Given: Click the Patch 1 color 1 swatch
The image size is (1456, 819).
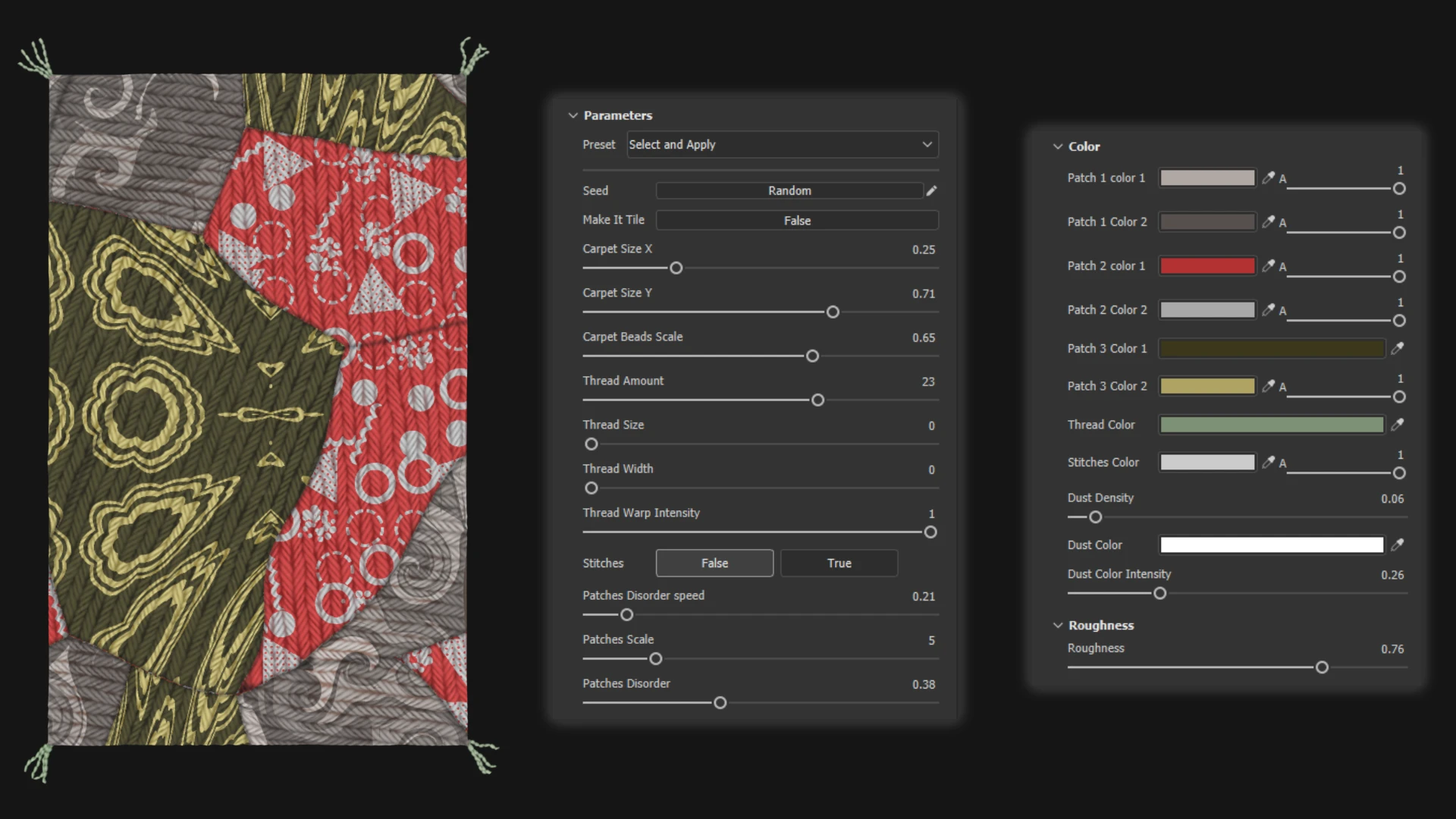Looking at the screenshot, I should [x=1207, y=177].
